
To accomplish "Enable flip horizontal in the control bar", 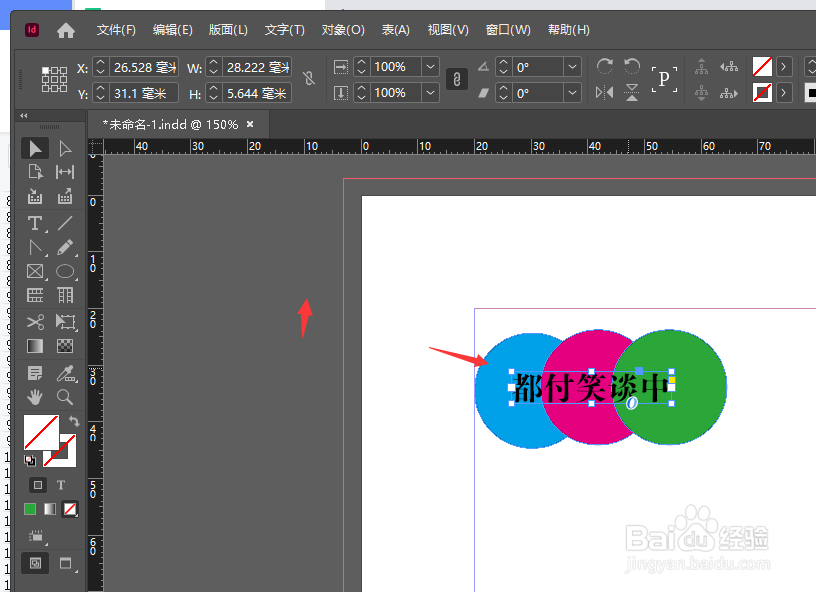I will point(605,92).
